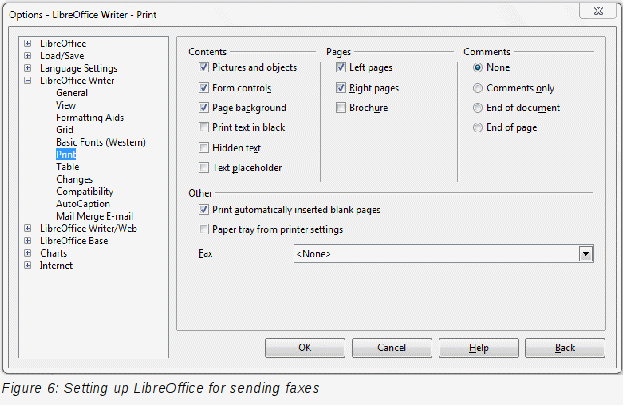The width and height of the screenshot is (624, 406).
Task: Uncheck Pictures and objects checkbox
Action: pos(204,67)
